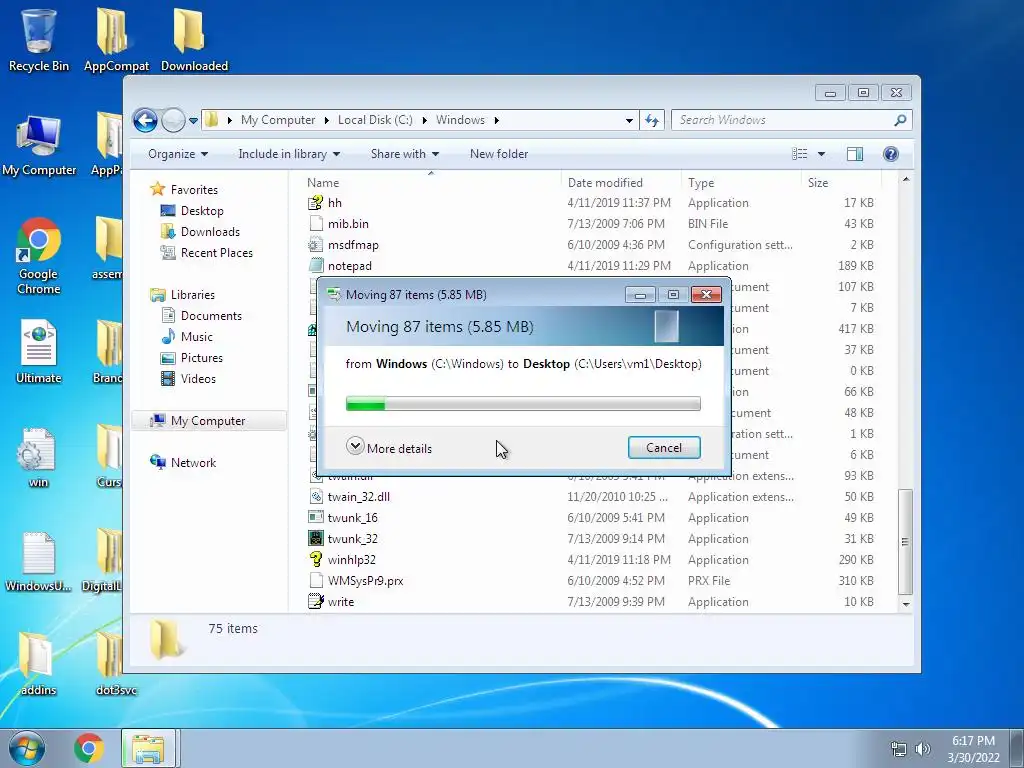
Task: Open address bar history dropdown
Action: (629, 120)
